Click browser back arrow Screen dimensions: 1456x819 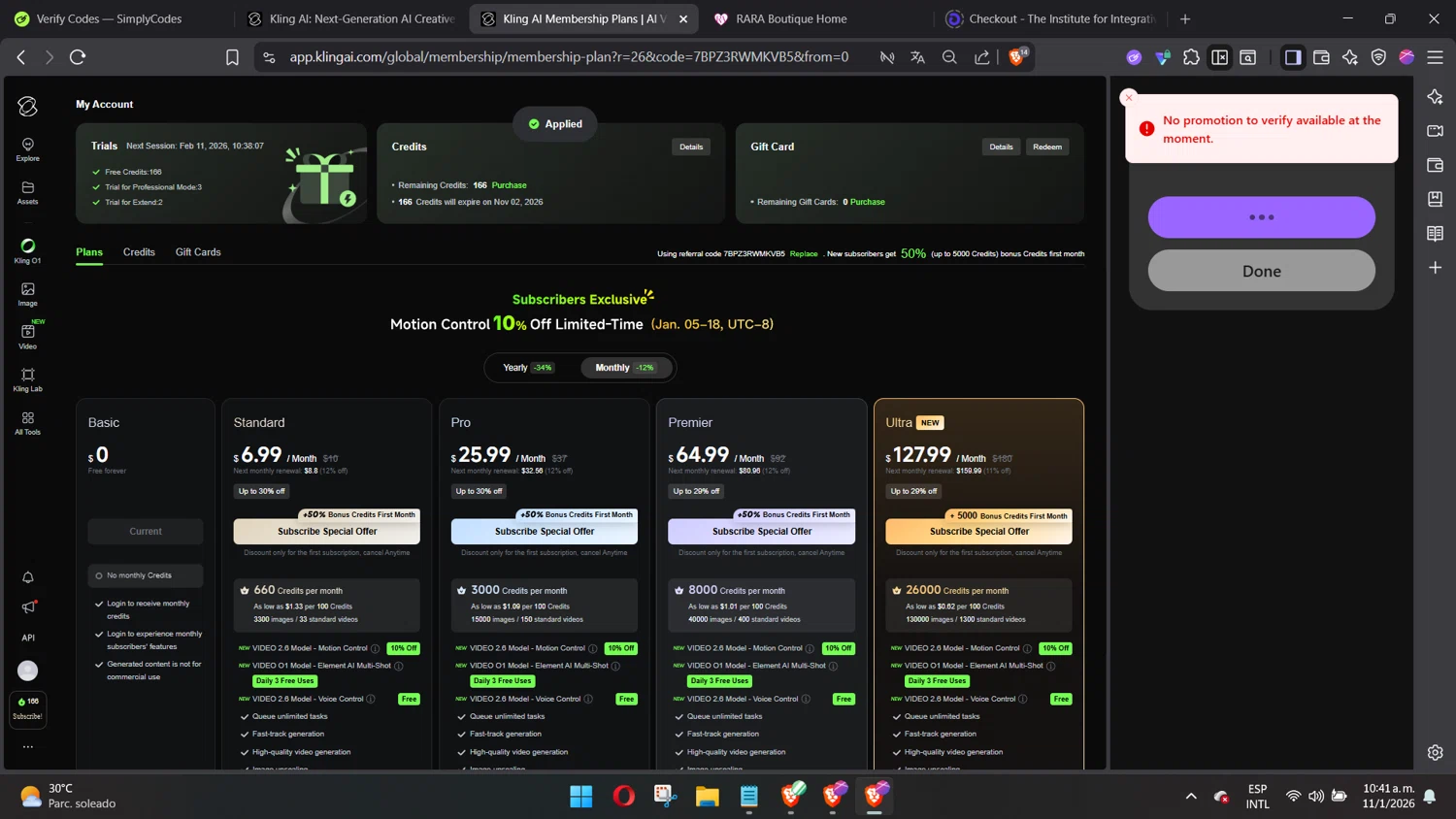tap(21, 57)
